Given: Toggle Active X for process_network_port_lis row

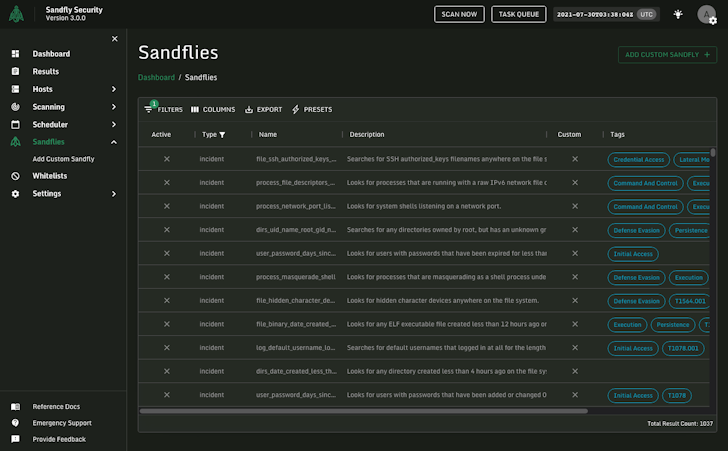Looking at the screenshot, I should point(167,206).
